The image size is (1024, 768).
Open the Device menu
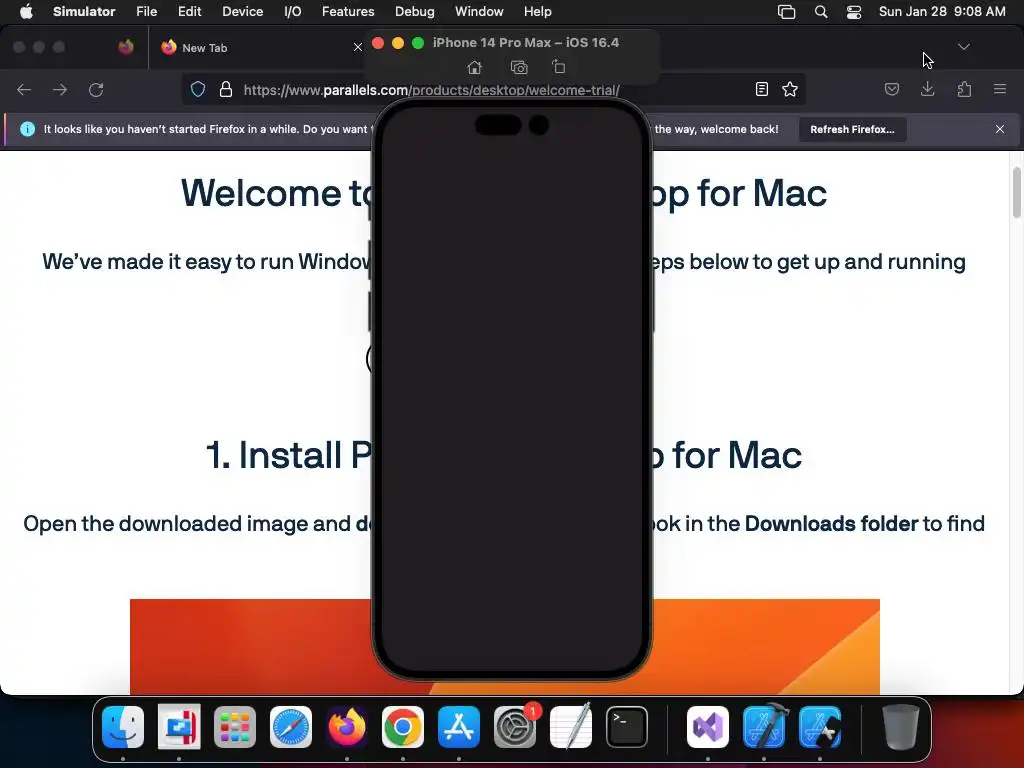[242, 12]
